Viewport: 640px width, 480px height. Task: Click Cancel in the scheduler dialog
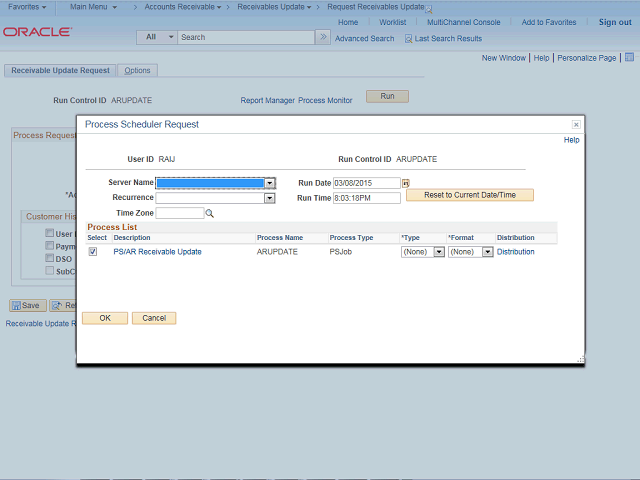click(x=154, y=318)
